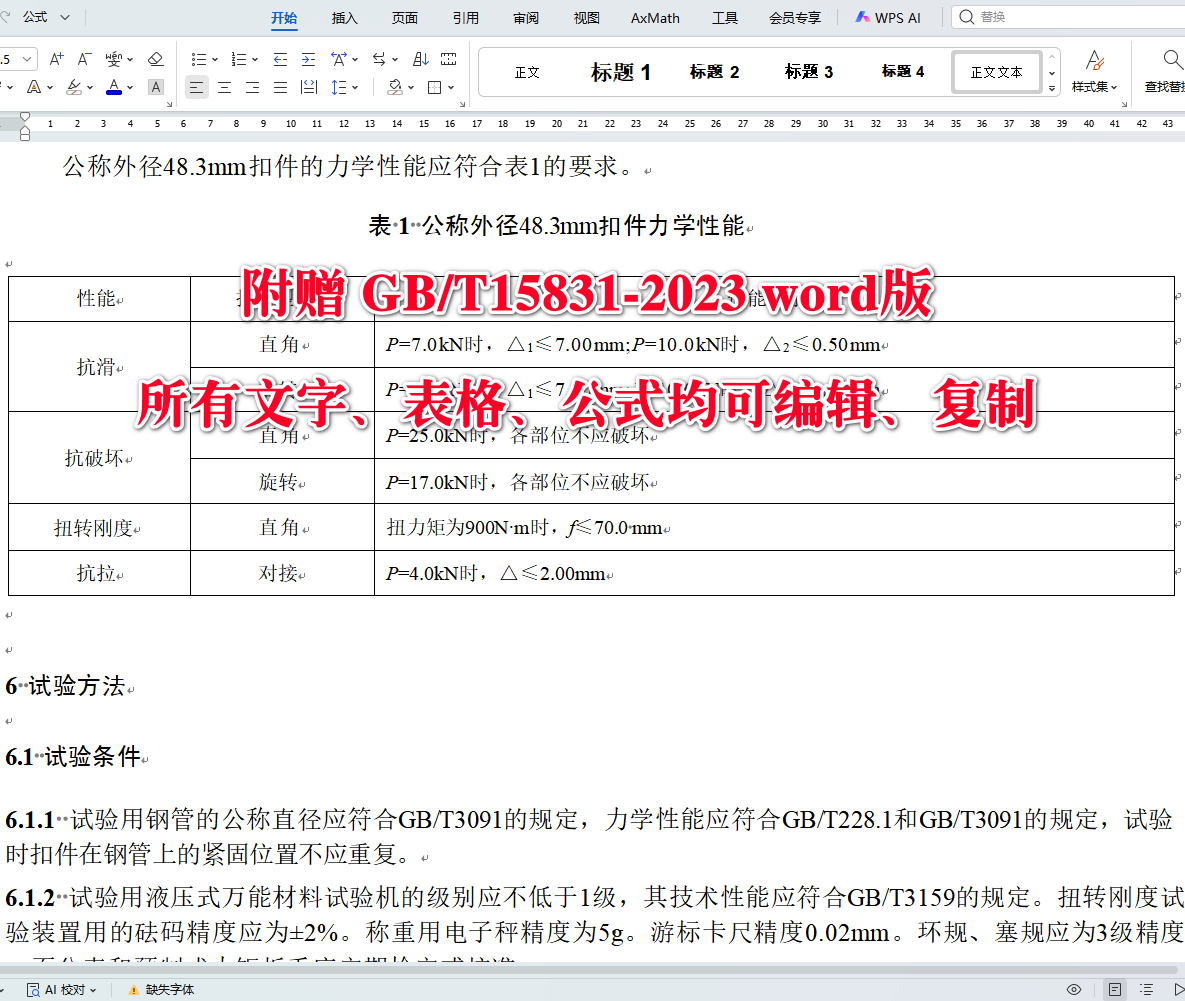Apply center paragraph alignment

tap(225, 87)
